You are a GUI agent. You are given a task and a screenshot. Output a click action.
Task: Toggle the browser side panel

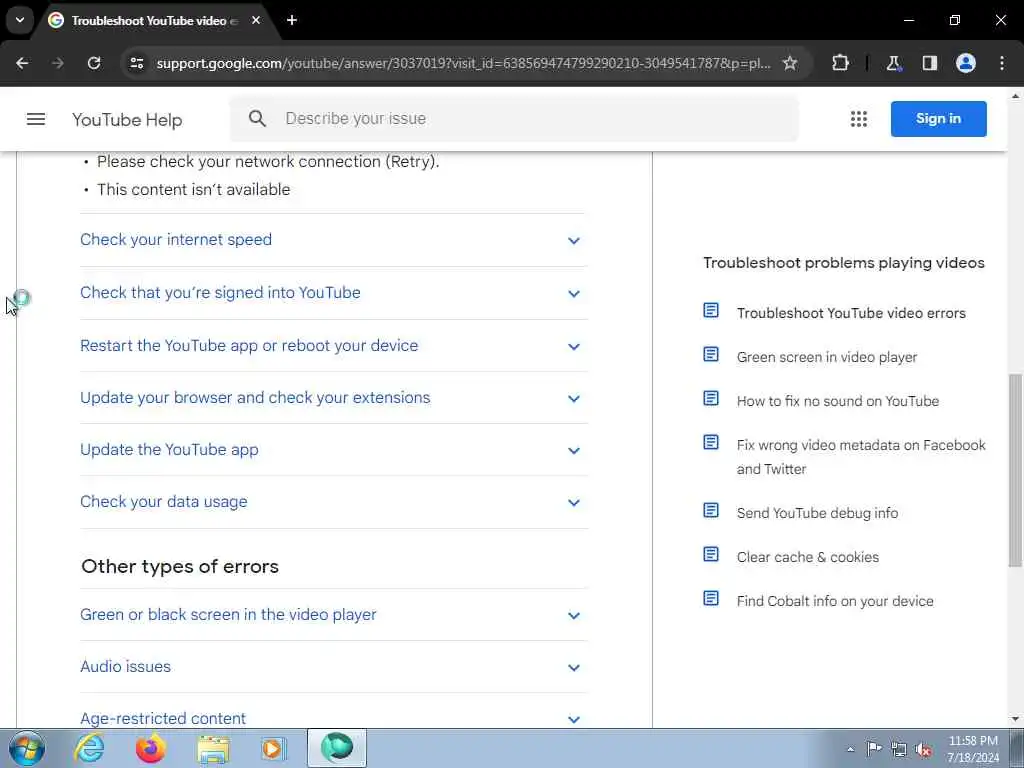click(930, 63)
